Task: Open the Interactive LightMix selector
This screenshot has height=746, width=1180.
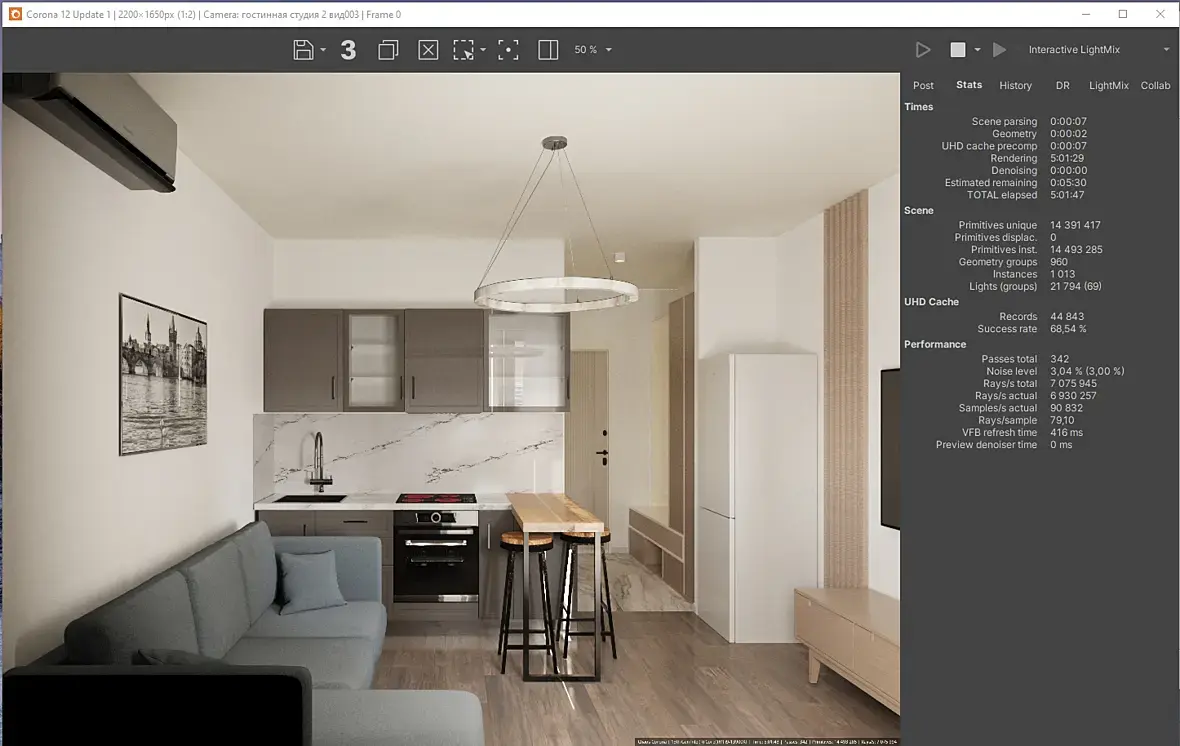Action: pos(1098,50)
